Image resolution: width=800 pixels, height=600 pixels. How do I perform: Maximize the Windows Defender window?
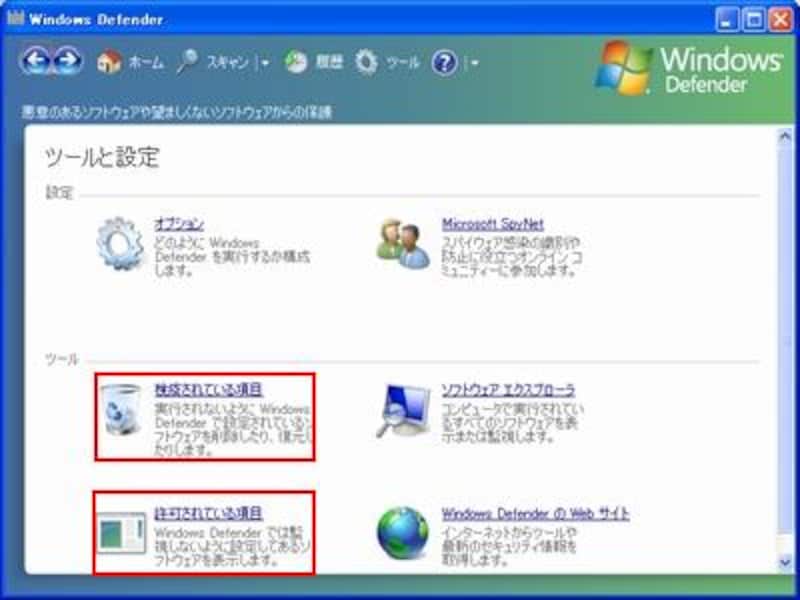[x=754, y=19]
